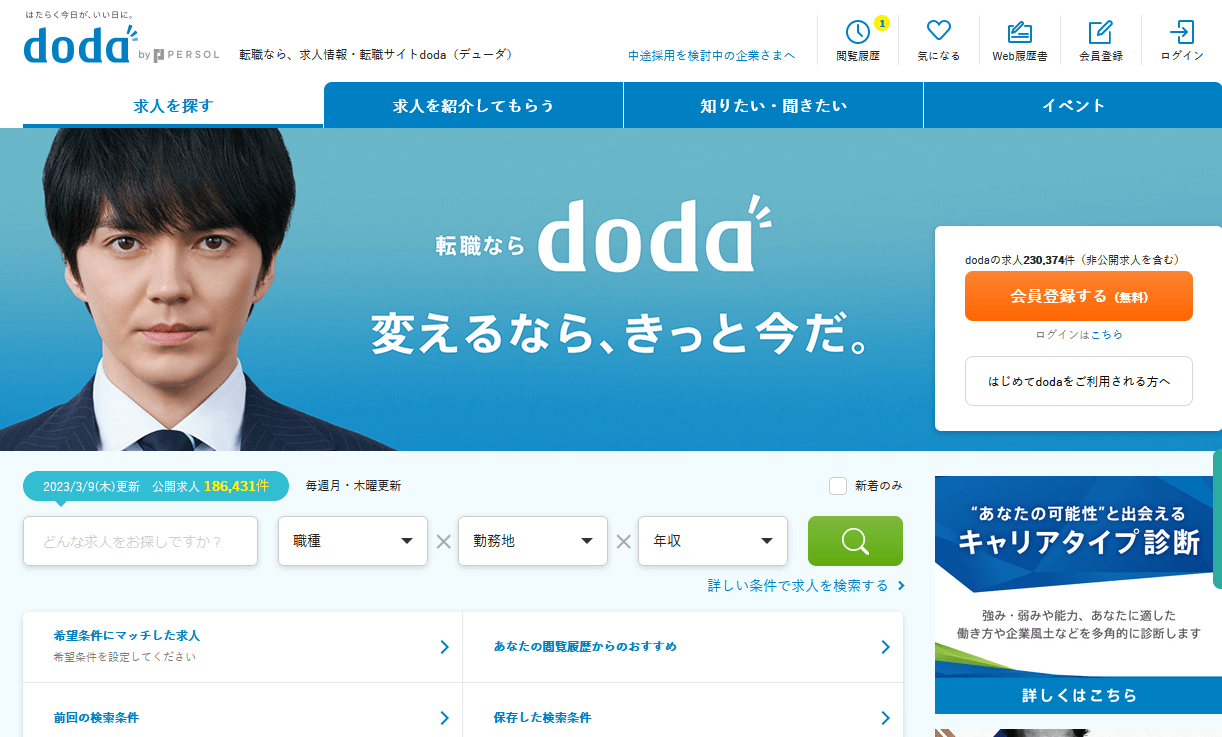
Task: Click 詳しい条件で求人を検索する link
Action: pos(806,586)
